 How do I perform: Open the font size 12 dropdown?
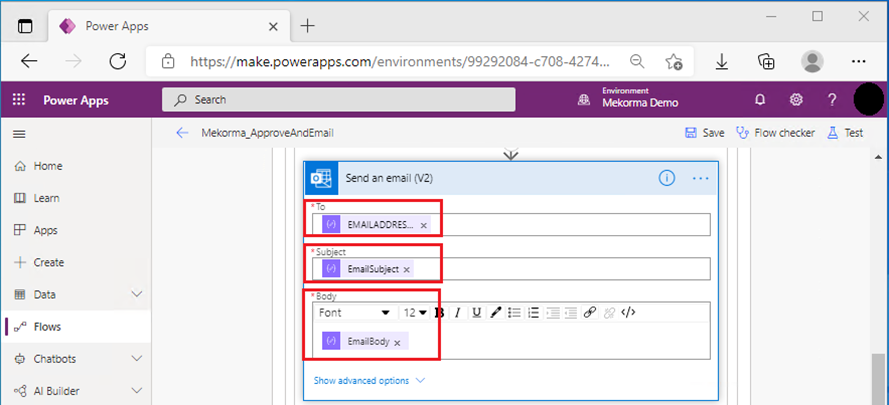[415, 313]
